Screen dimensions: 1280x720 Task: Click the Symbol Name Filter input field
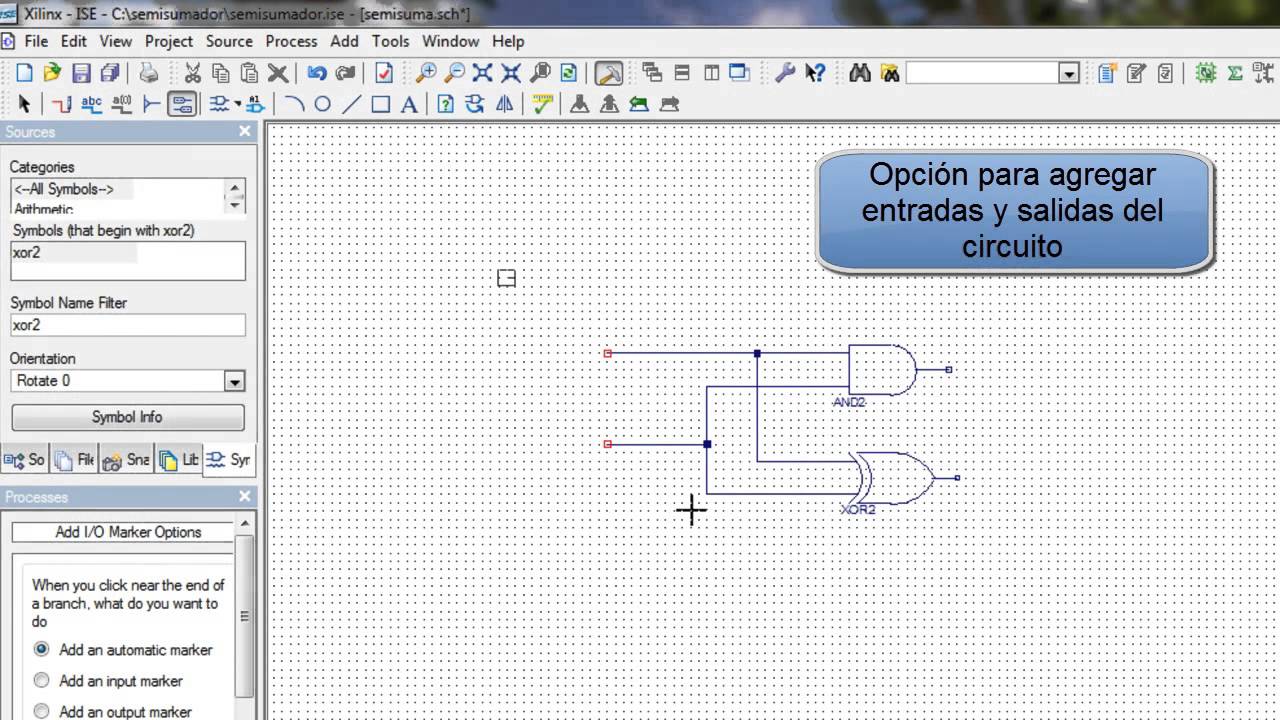(x=127, y=325)
